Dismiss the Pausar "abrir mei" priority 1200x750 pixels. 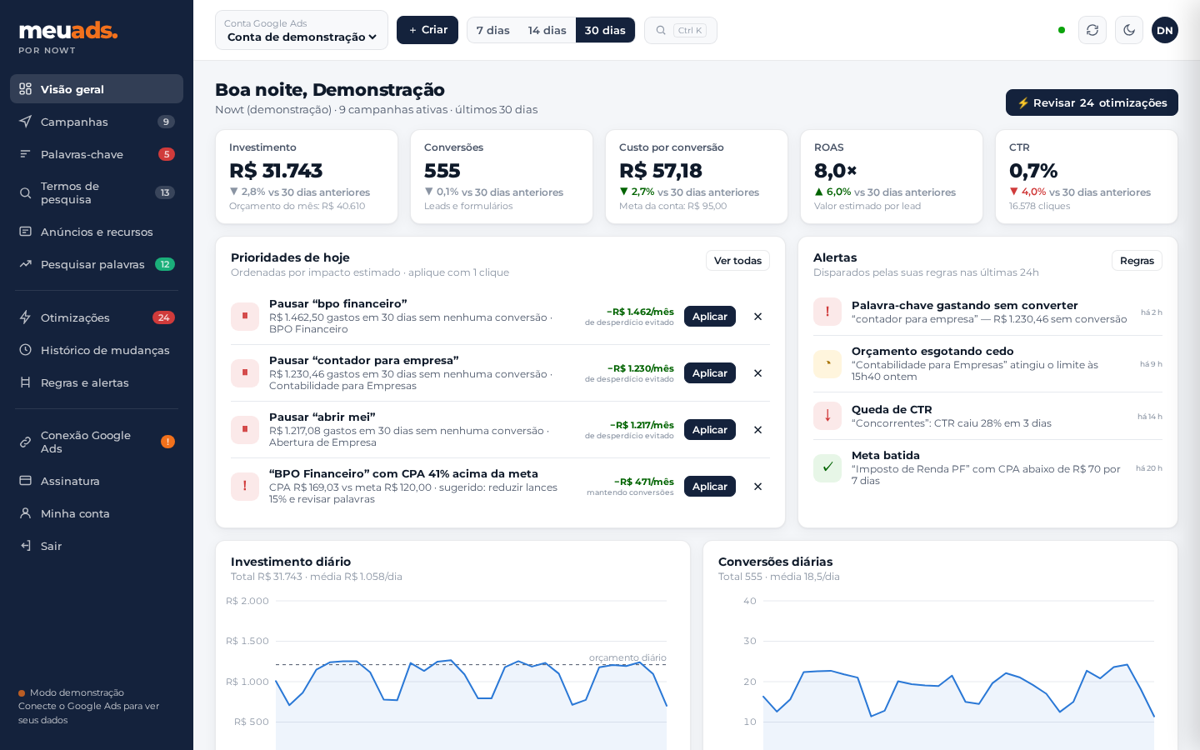pos(758,430)
